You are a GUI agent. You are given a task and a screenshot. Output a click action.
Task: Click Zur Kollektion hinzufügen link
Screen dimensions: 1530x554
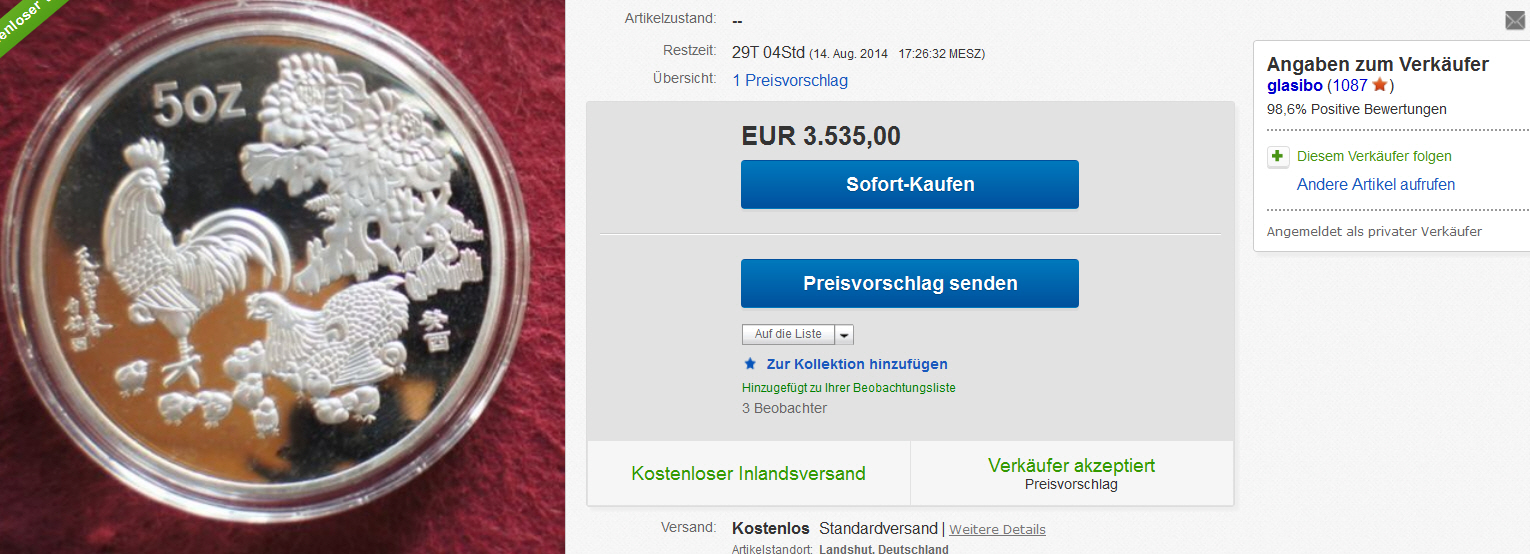coord(857,364)
